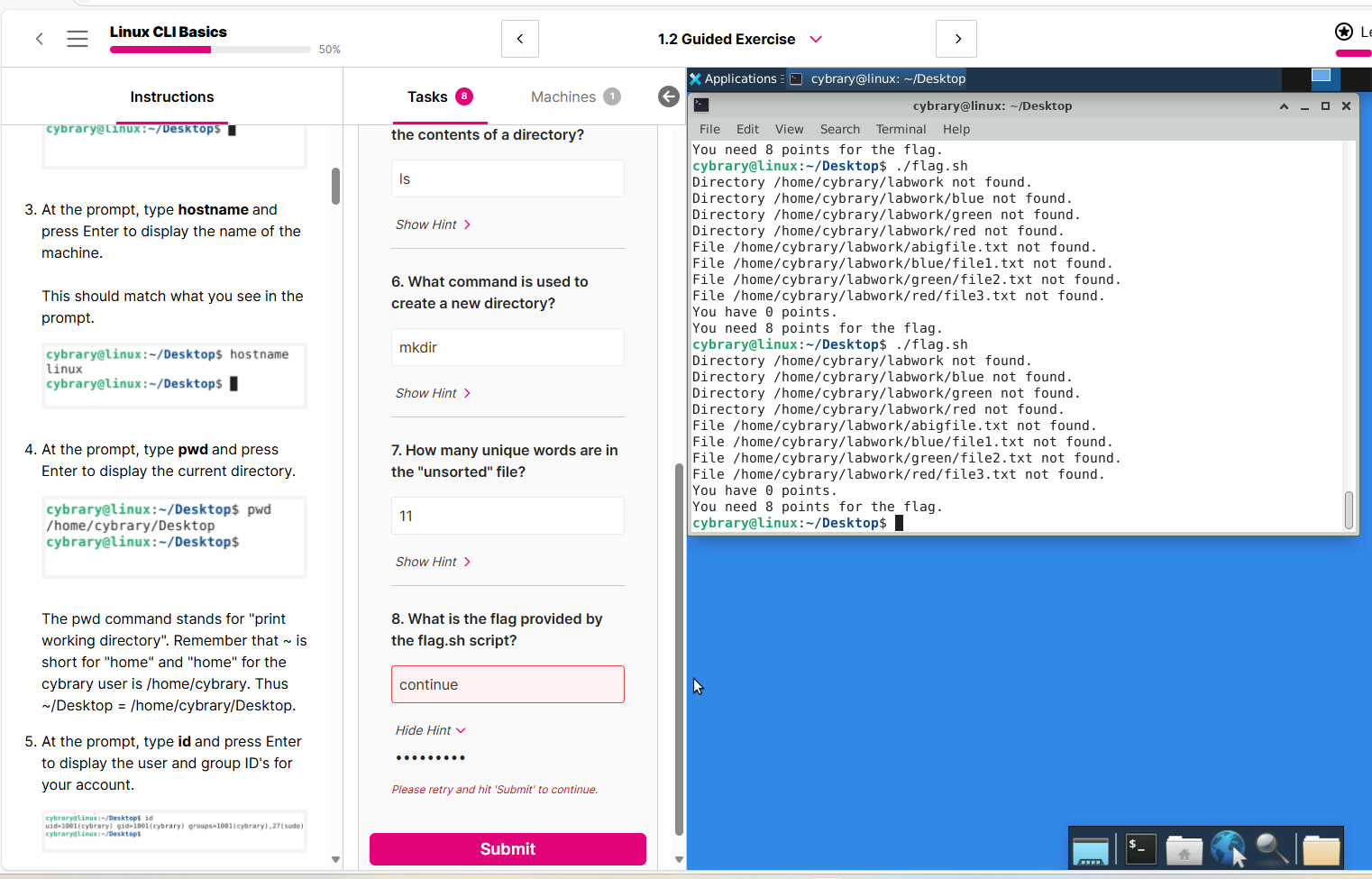The width and height of the screenshot is (1372, 879).
Task: Expand Show Hint under the unsorted file question
Action: tap(433, 562)
